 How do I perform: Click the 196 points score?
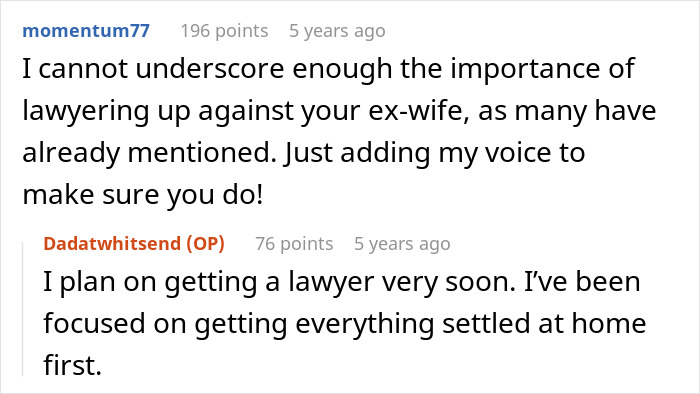pyautogui.click(x=224, y=31)
